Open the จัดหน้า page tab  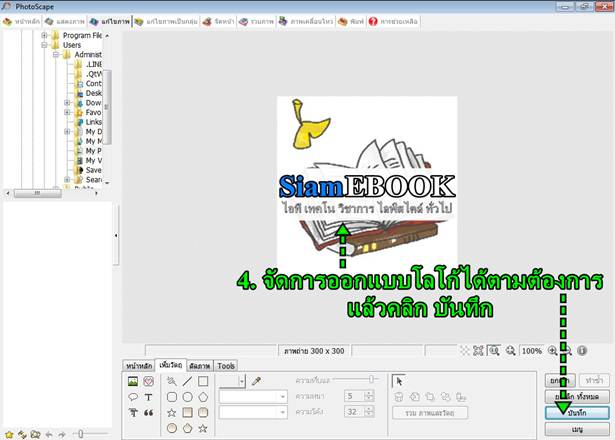click(x=218, y=21)
